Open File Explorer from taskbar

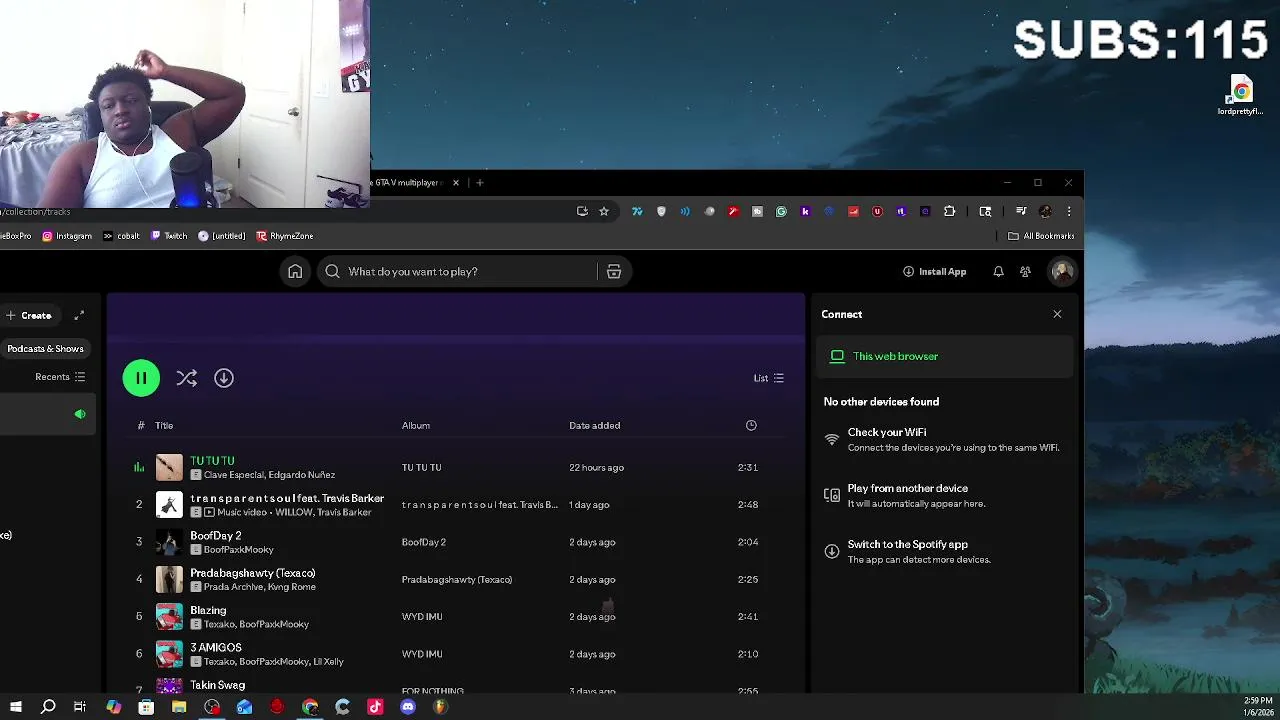click(x=179, y=707)
